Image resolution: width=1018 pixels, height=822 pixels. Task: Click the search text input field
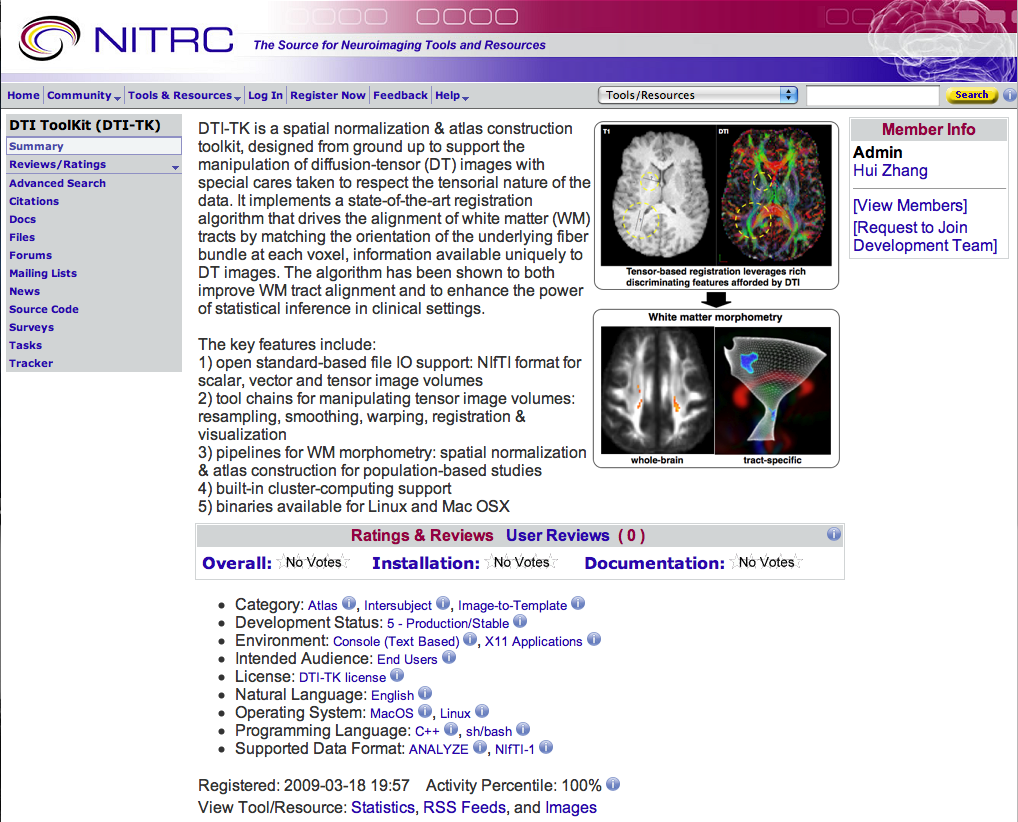872,95
